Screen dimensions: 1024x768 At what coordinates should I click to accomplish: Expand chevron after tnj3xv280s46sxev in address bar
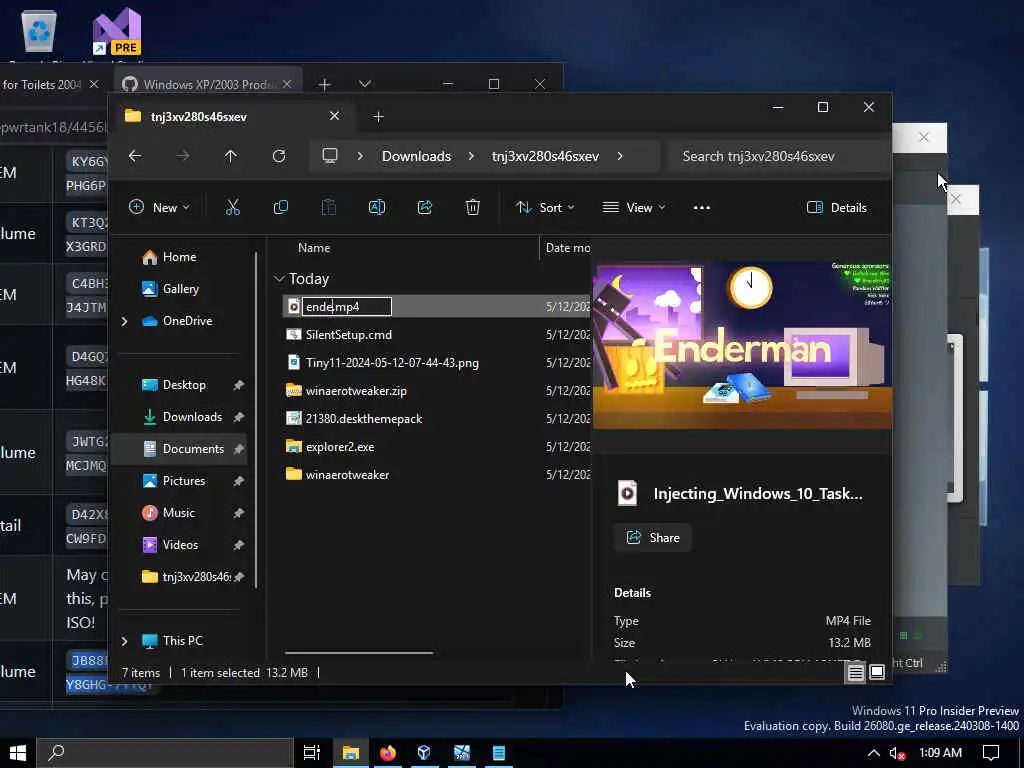[x=620, y=156]
